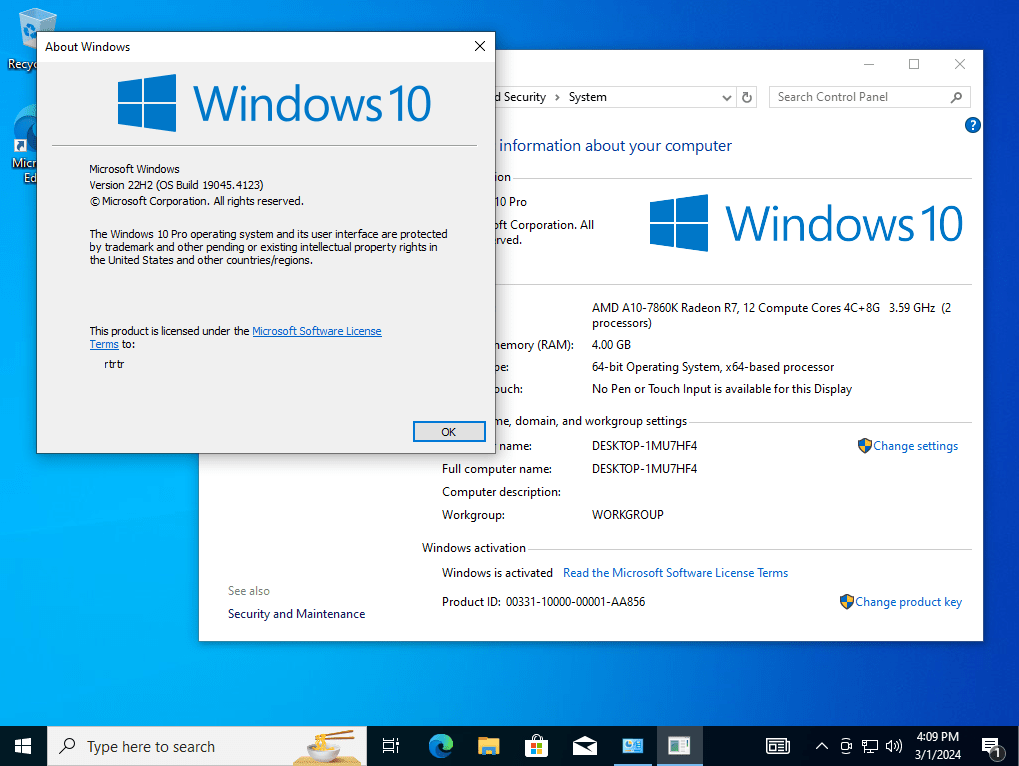The image size is (1019, 766).
Task: Switch to Control Panel taskbar icon
Action: click(x=632, y=746)
